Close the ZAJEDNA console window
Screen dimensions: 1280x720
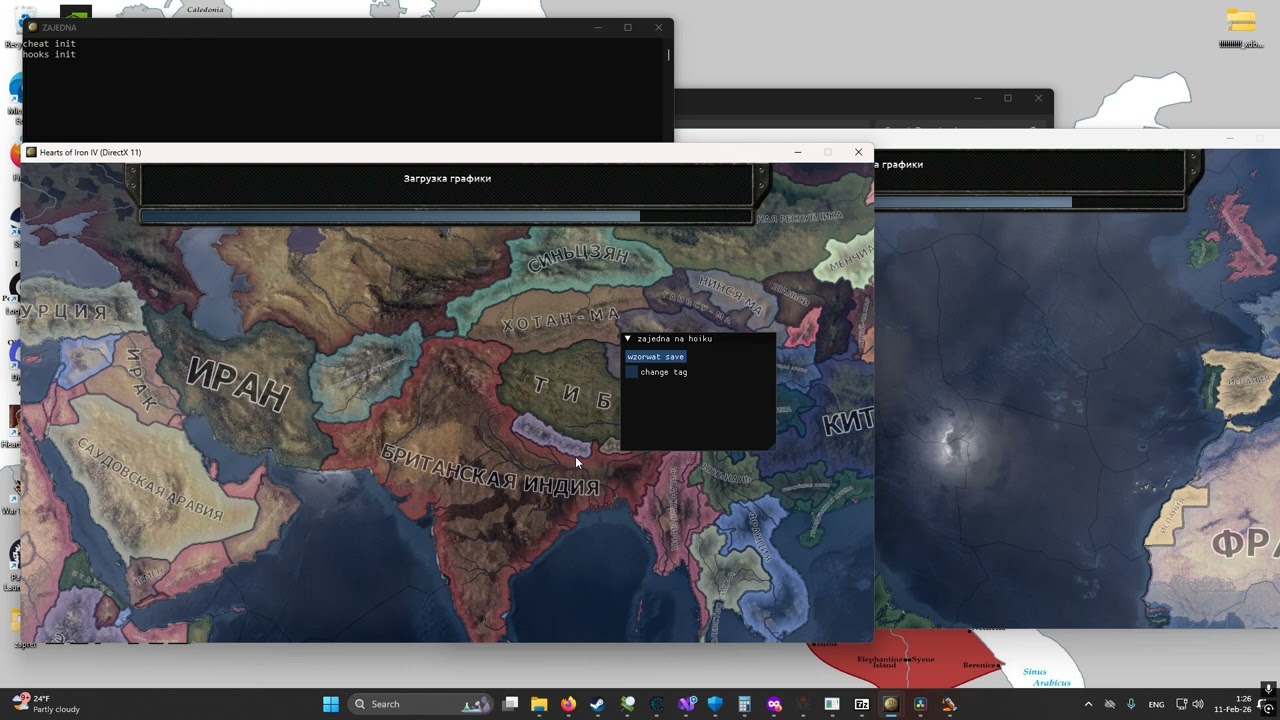point(658,27)
